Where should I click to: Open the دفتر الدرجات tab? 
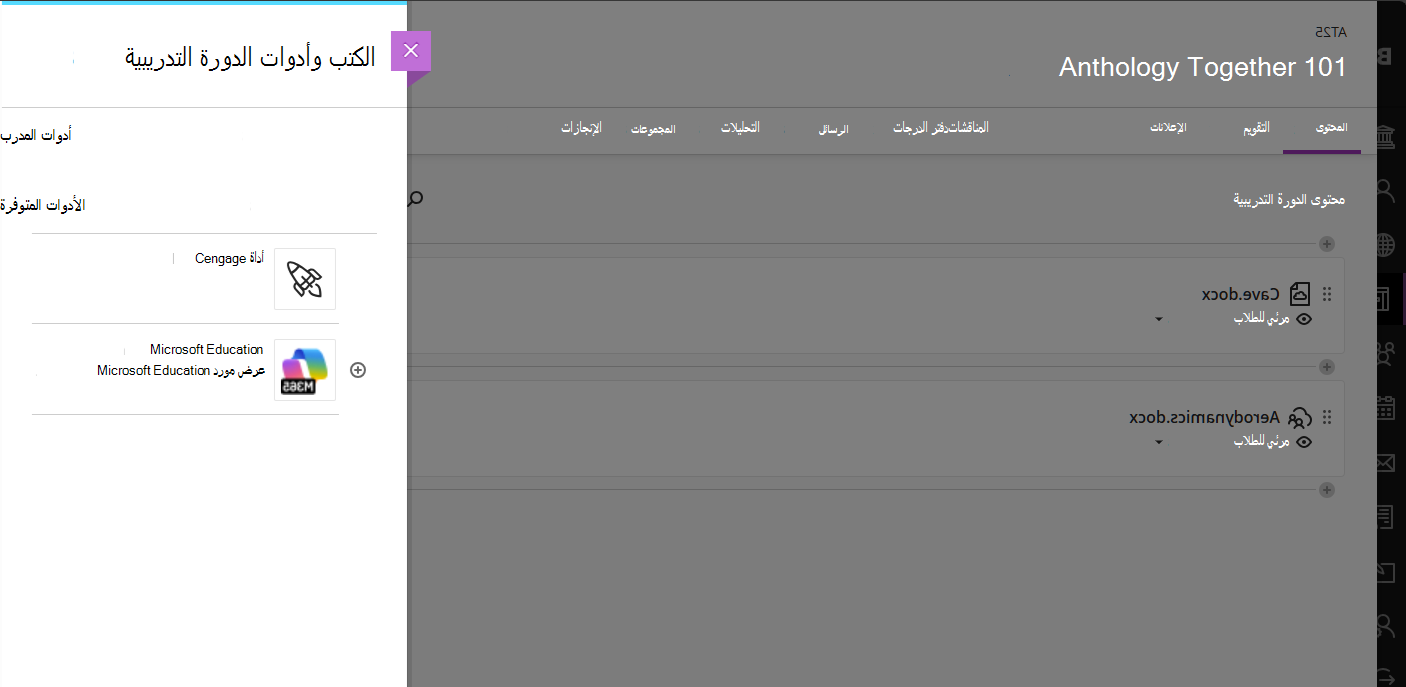tap(919, 128)
